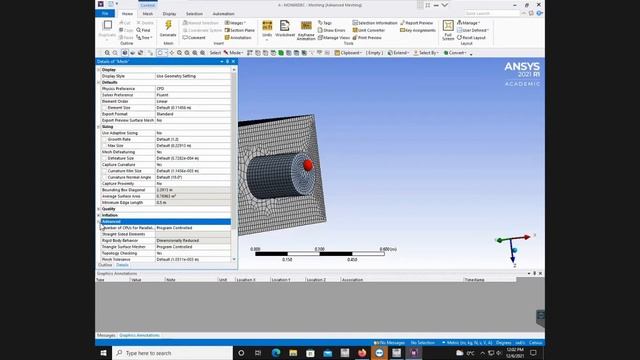Open the Manage layout dropdown

click(x=469, y=23)
